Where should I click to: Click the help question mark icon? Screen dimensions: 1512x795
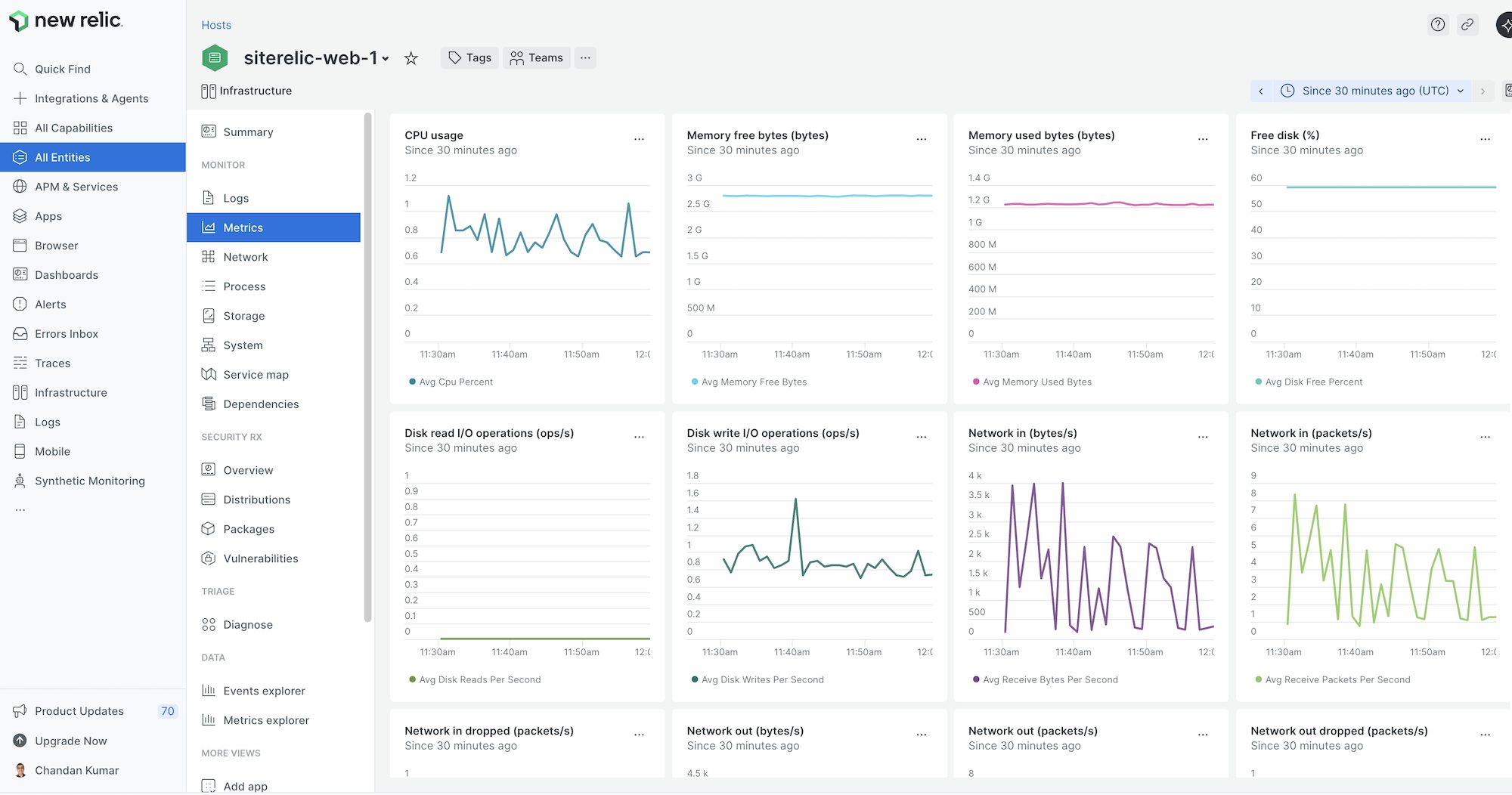[1437, 25]
